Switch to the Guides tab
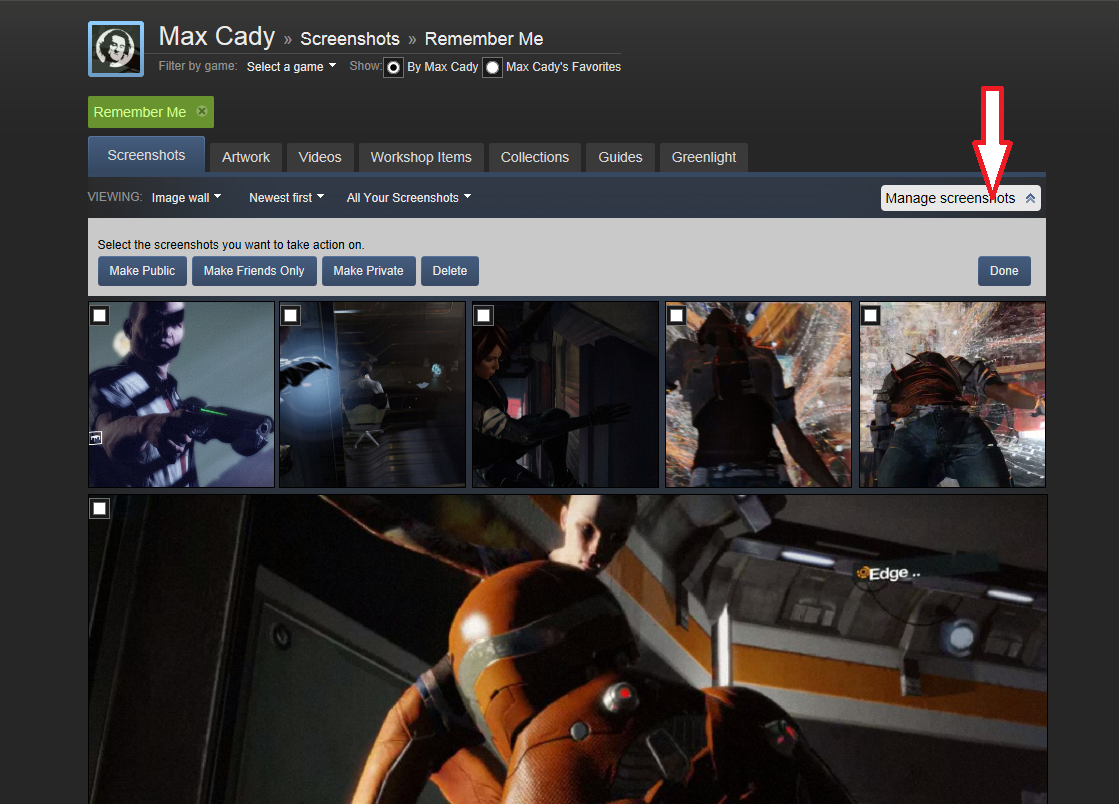The height and width of the screenshot is (804, 1119). click(x=620, y=157)
